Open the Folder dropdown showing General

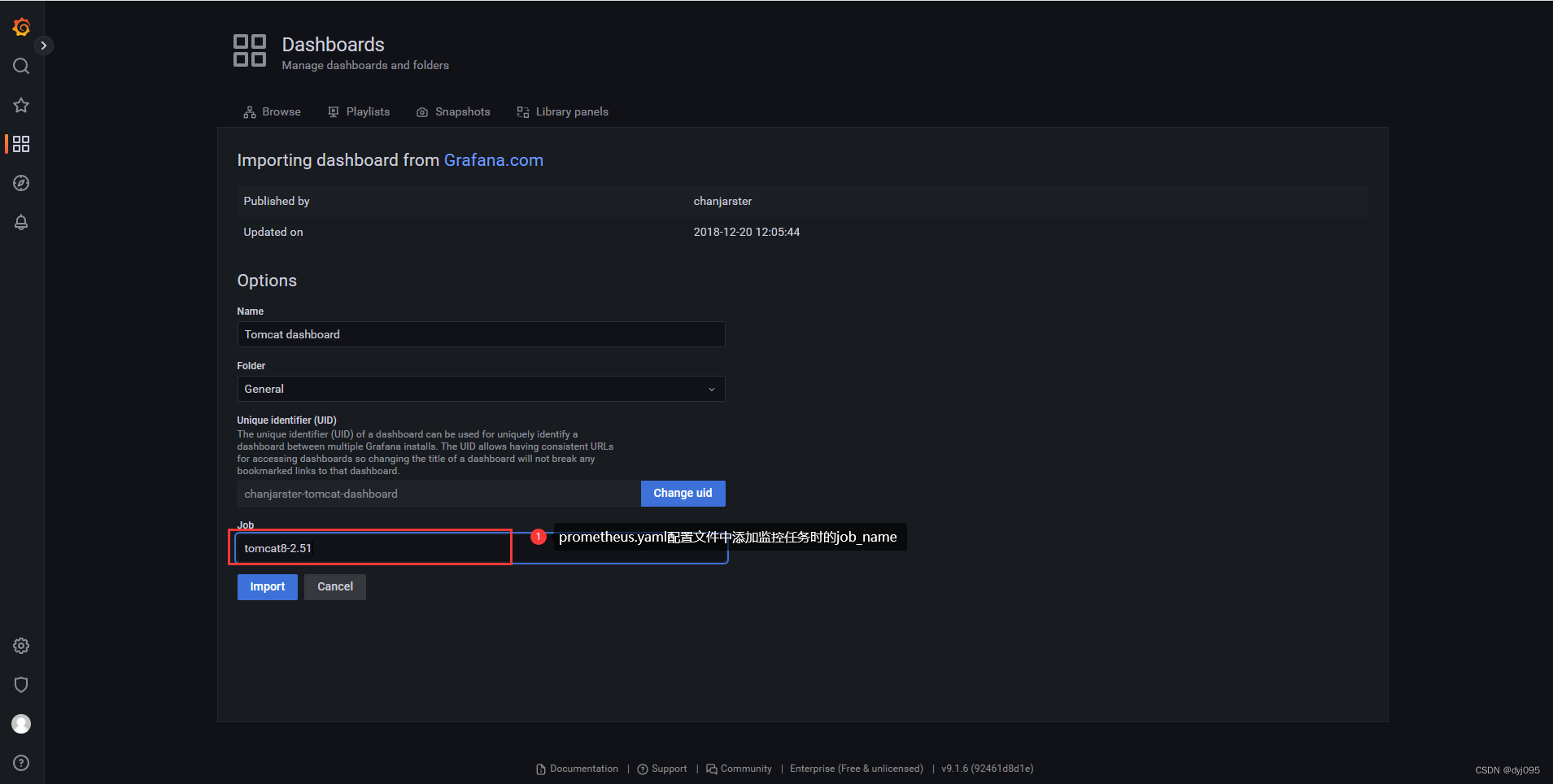coord(481,389)
